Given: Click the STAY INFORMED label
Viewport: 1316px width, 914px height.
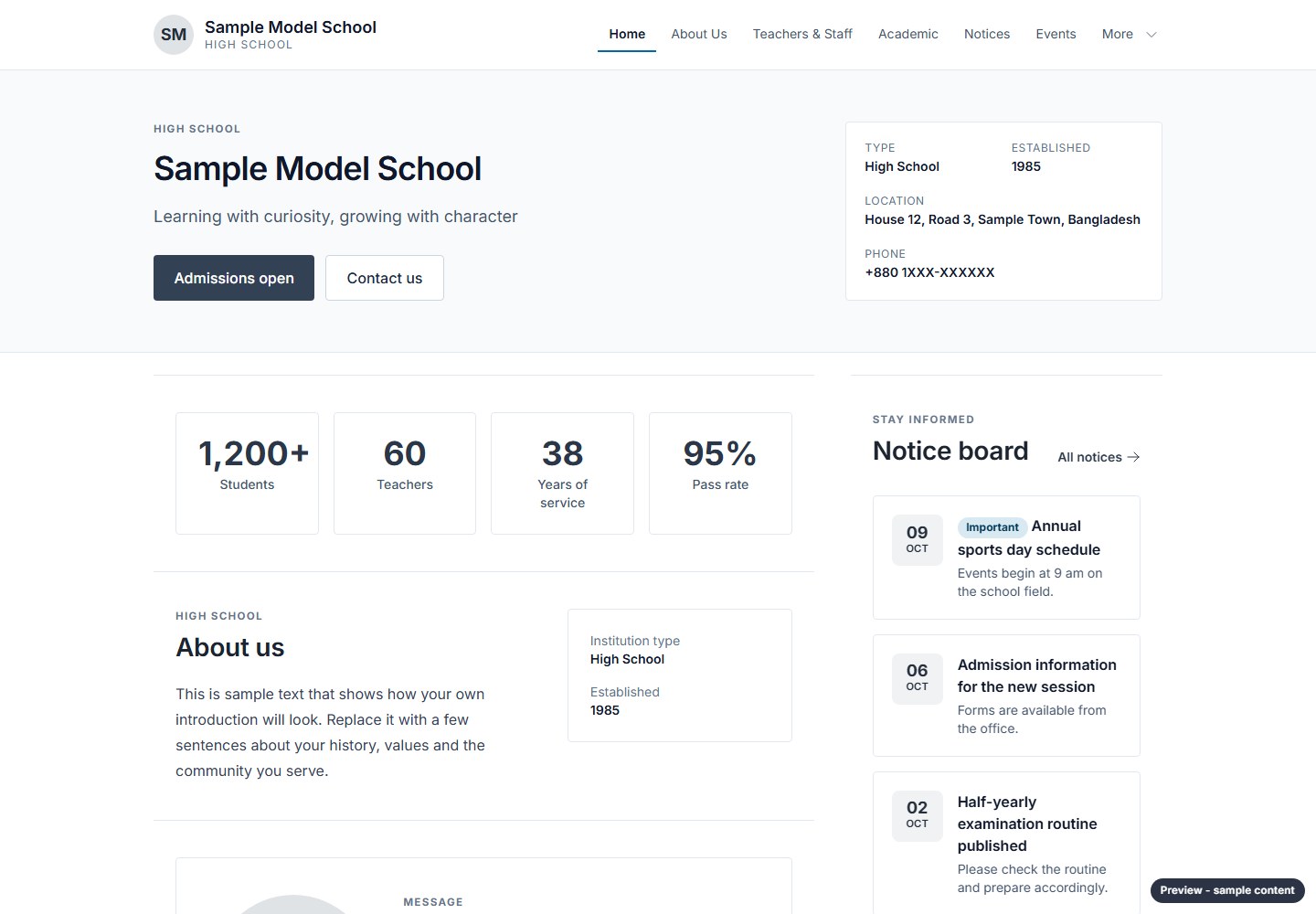Looking at the screenshot, I should point(923,420).
